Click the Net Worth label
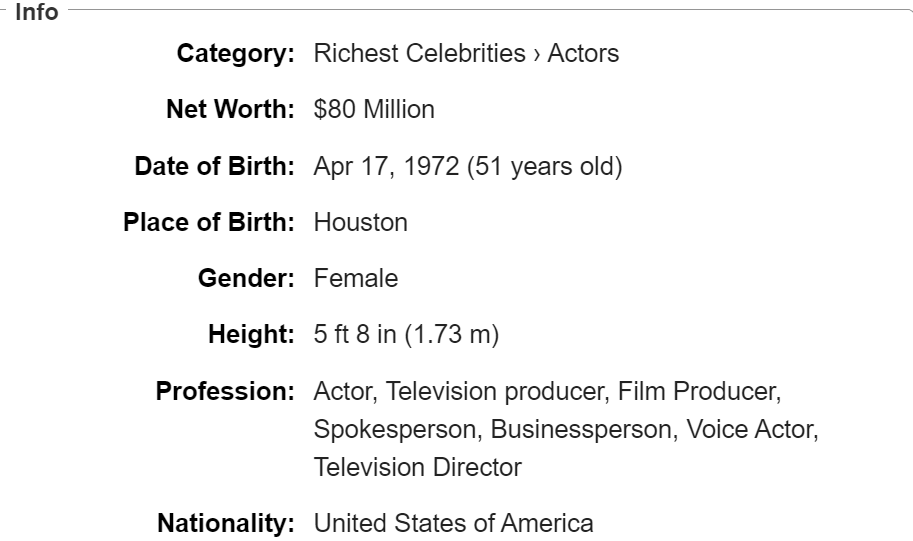913x541 pixels. 230,109
